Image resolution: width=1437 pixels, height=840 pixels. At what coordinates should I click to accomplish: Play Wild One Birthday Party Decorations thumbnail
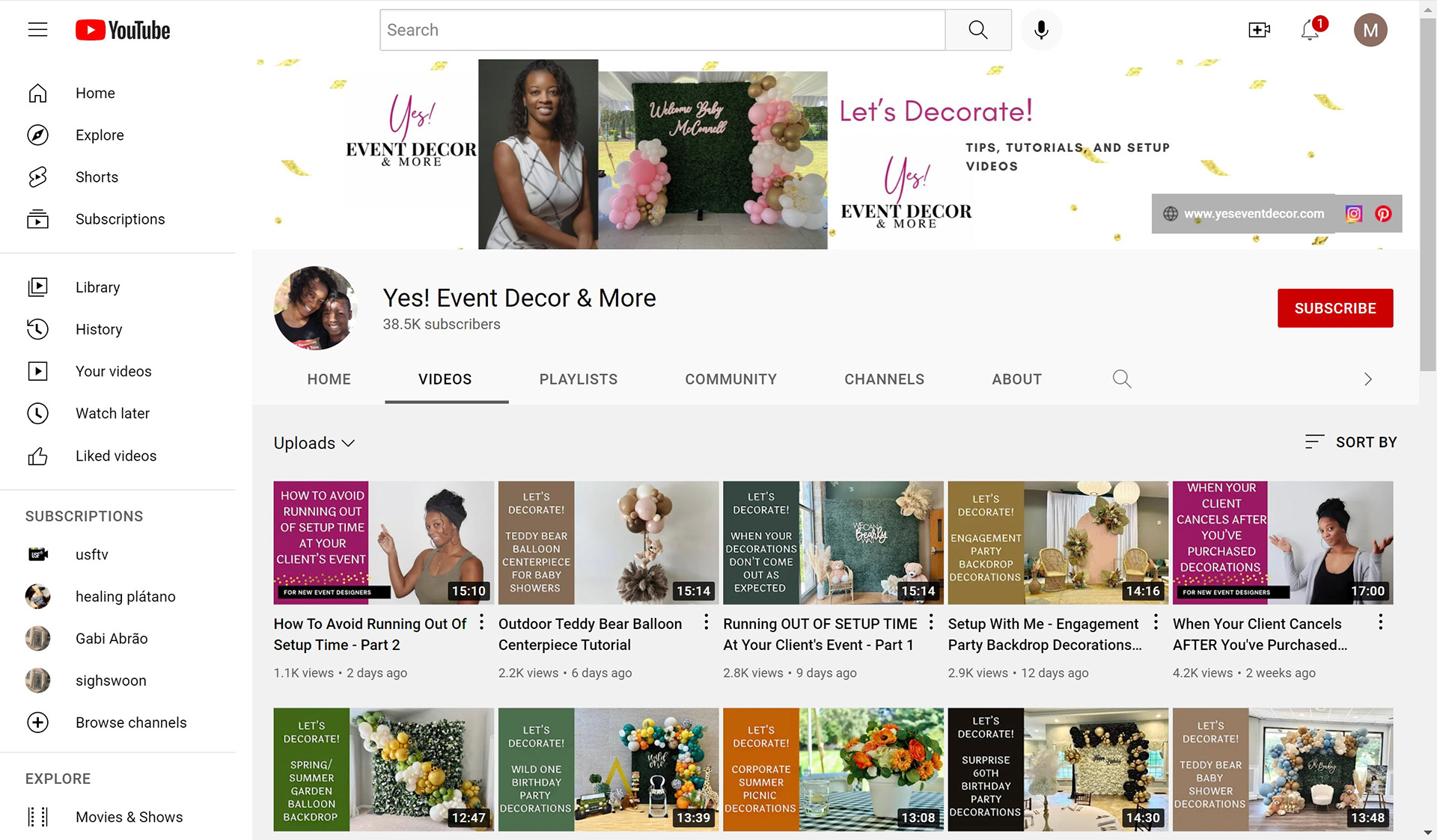pos(608,770)
